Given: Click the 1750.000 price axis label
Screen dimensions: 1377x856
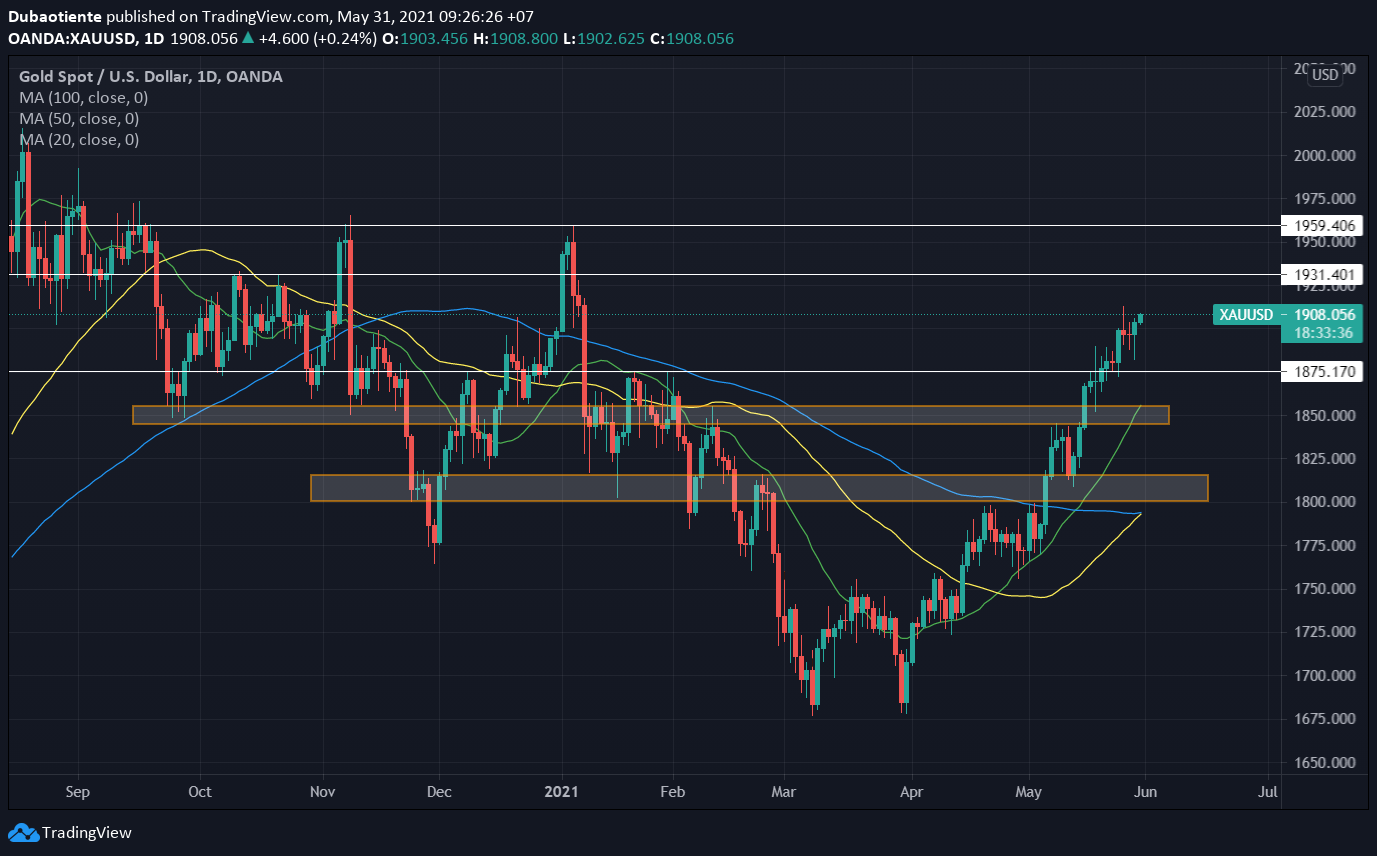Looking at the screenshot, I should point(1323,589).
